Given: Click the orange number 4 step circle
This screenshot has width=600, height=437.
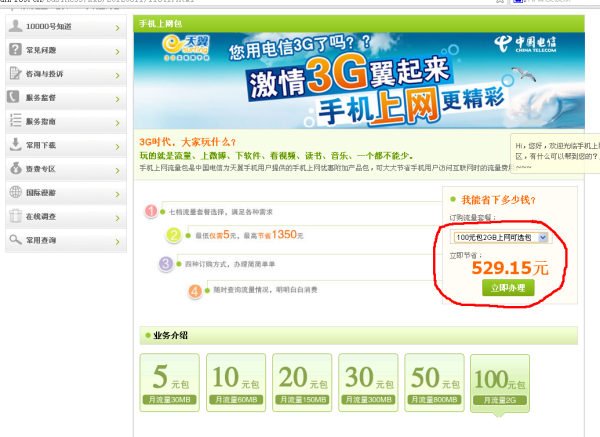Looking at the screenshot, I should tap(195, 292).
